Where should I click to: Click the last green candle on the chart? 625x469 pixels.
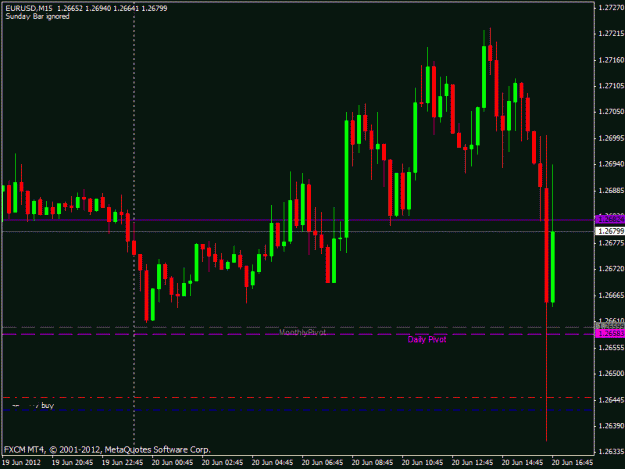[x=553, y=267]
